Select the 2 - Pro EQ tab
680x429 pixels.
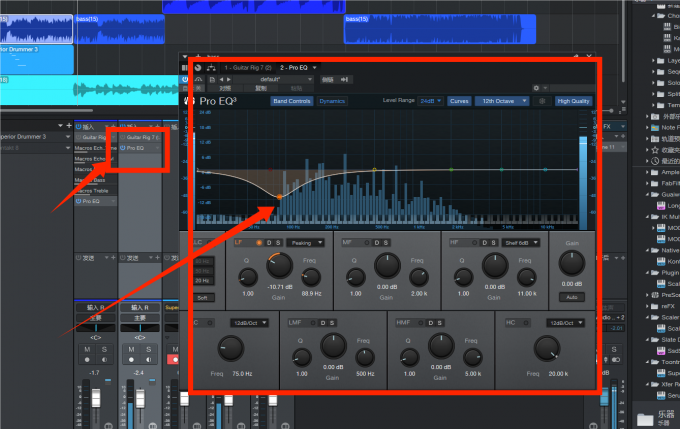[294, 68]
